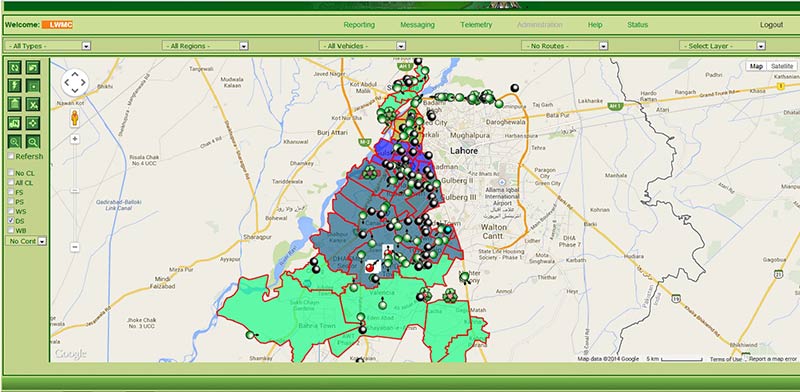Pan the map down with the arrow control
800x392 pixels.
[x=75, y=90]
